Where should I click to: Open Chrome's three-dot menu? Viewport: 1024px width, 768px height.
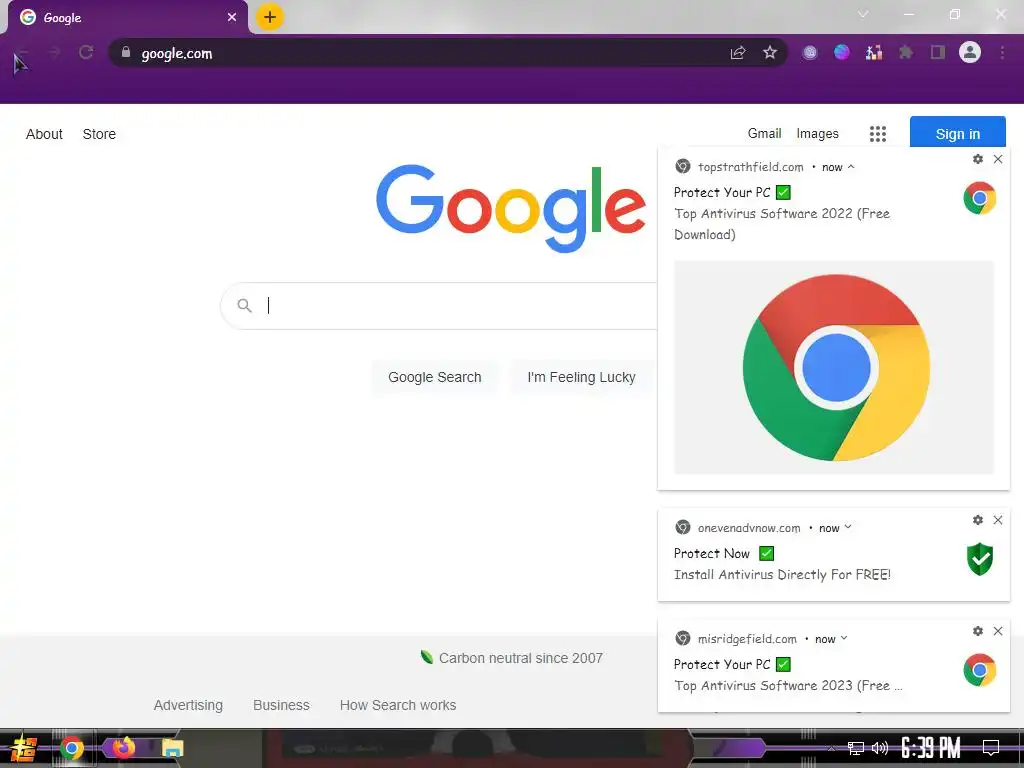tap(1002, 52)
